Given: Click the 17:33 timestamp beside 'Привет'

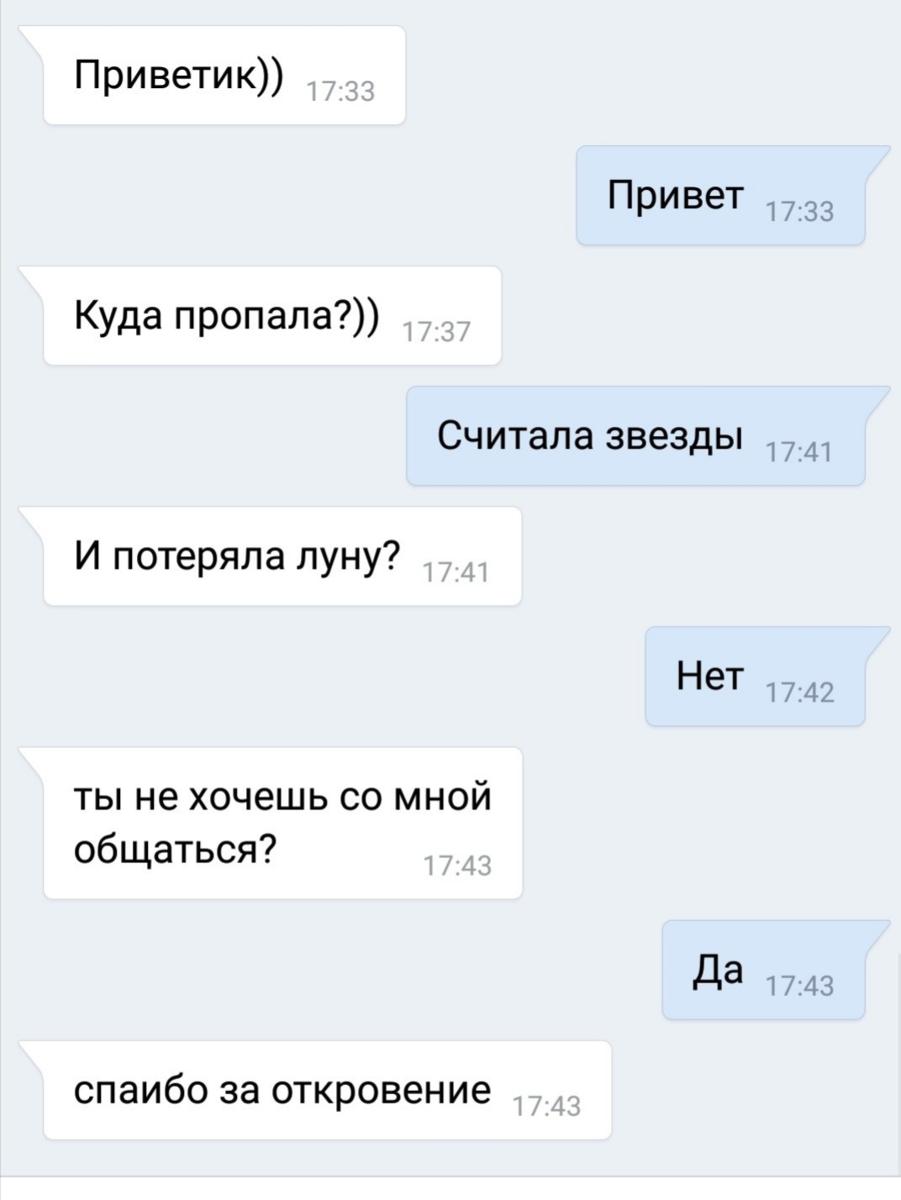Looking at the screenshot, I should point(799,212).
